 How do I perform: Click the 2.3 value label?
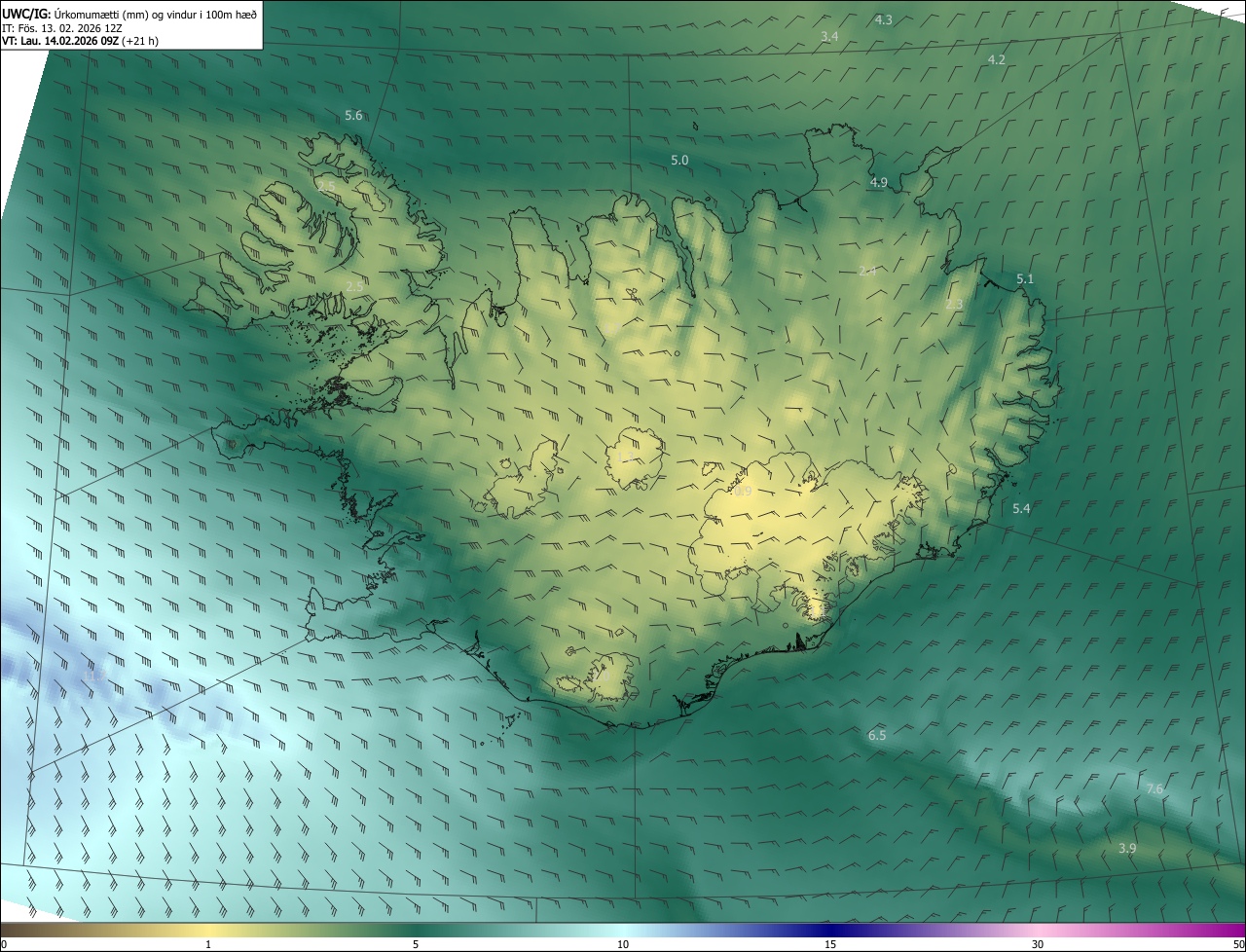coord(954,305)
